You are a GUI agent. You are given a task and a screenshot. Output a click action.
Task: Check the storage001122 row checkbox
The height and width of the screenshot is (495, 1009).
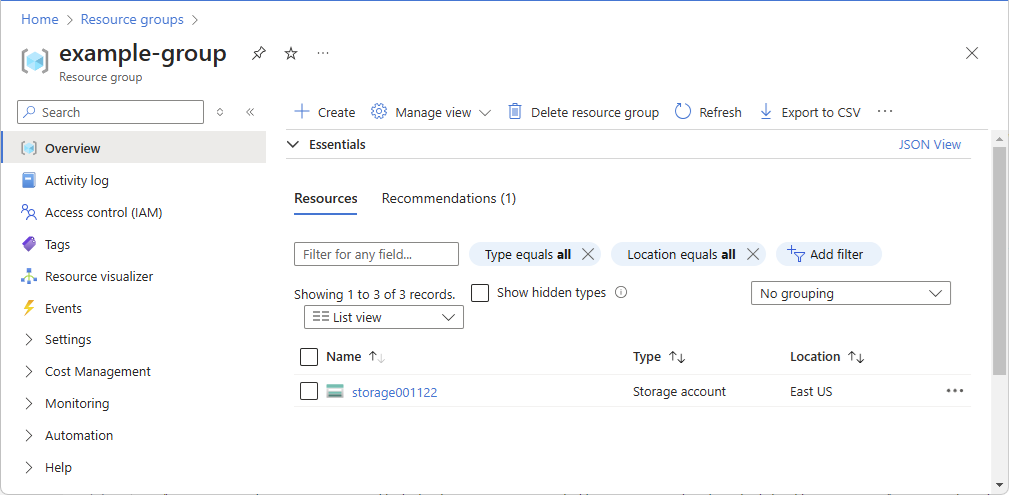[x=309, y=391]
